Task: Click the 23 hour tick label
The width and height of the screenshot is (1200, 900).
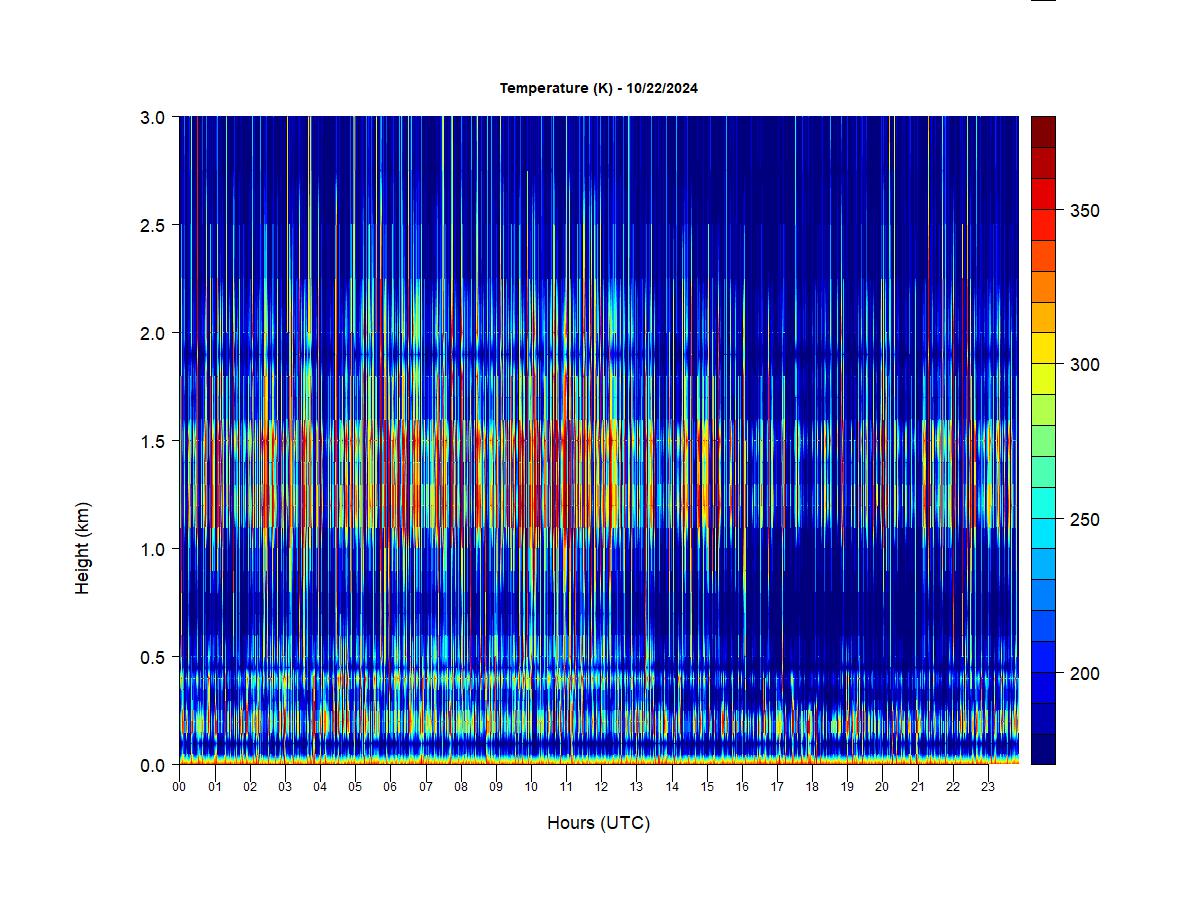Action: [988, 787]
